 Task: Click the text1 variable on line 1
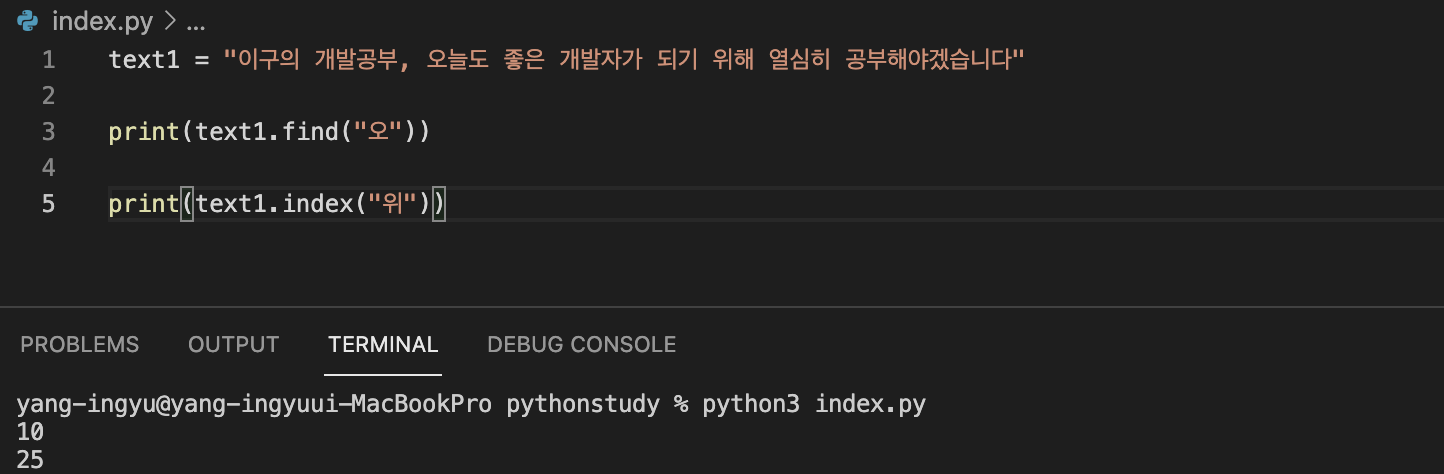[x=144, y=60]
